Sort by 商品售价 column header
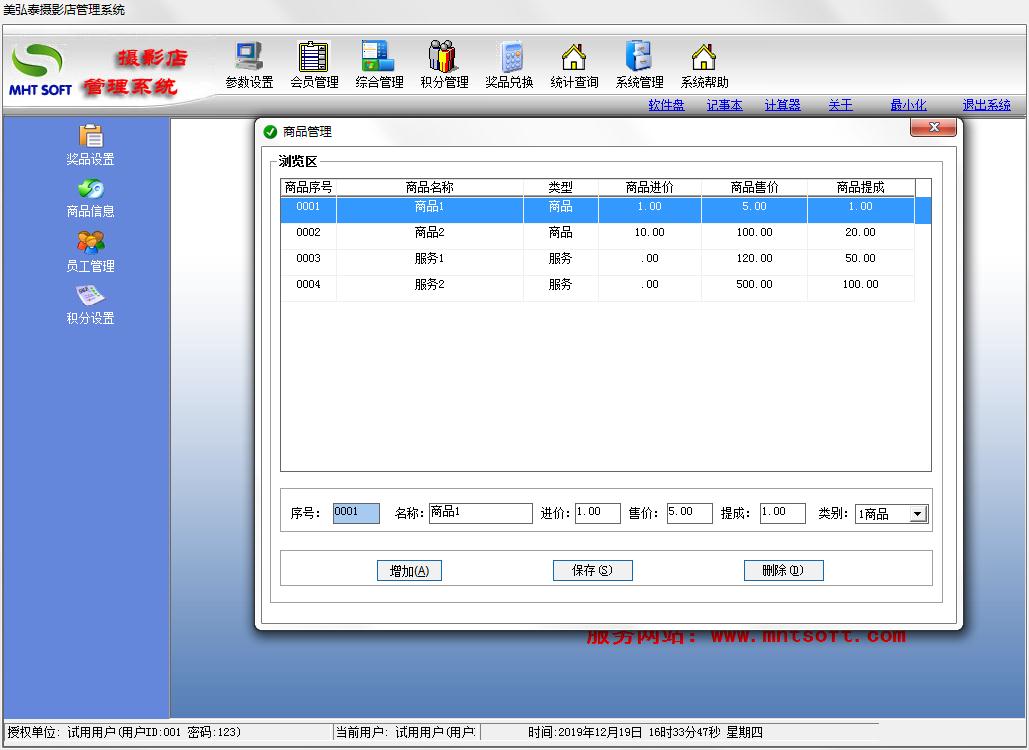The width and height of the screenshot is (1029, 750). pyautogui.click(x=754, y=187)
